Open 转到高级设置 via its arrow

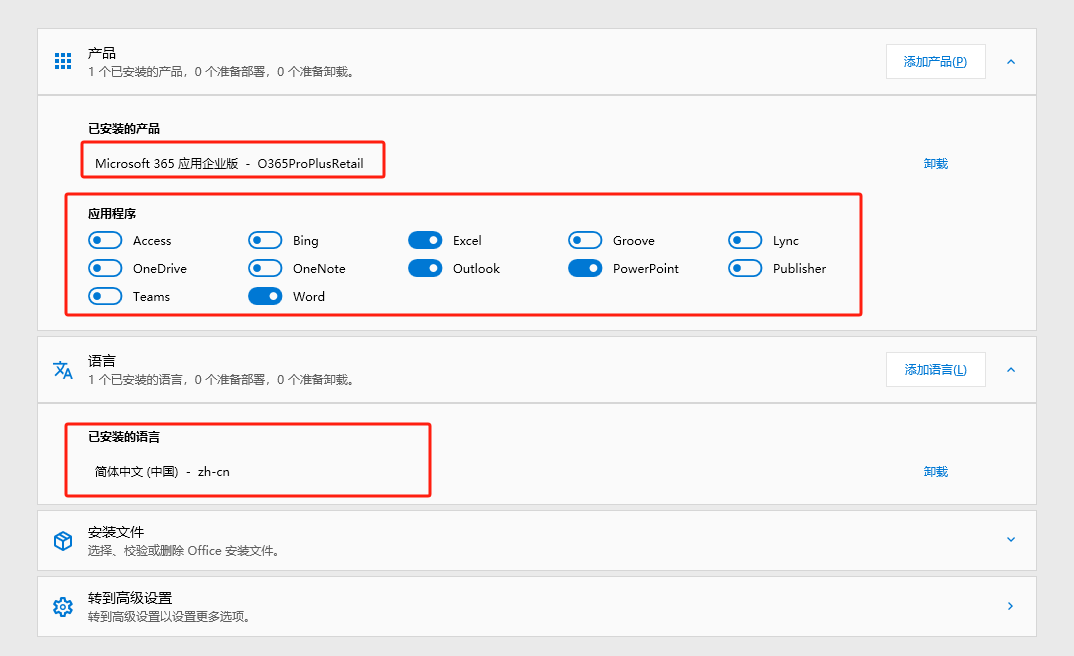click(x=1011, y=606)
